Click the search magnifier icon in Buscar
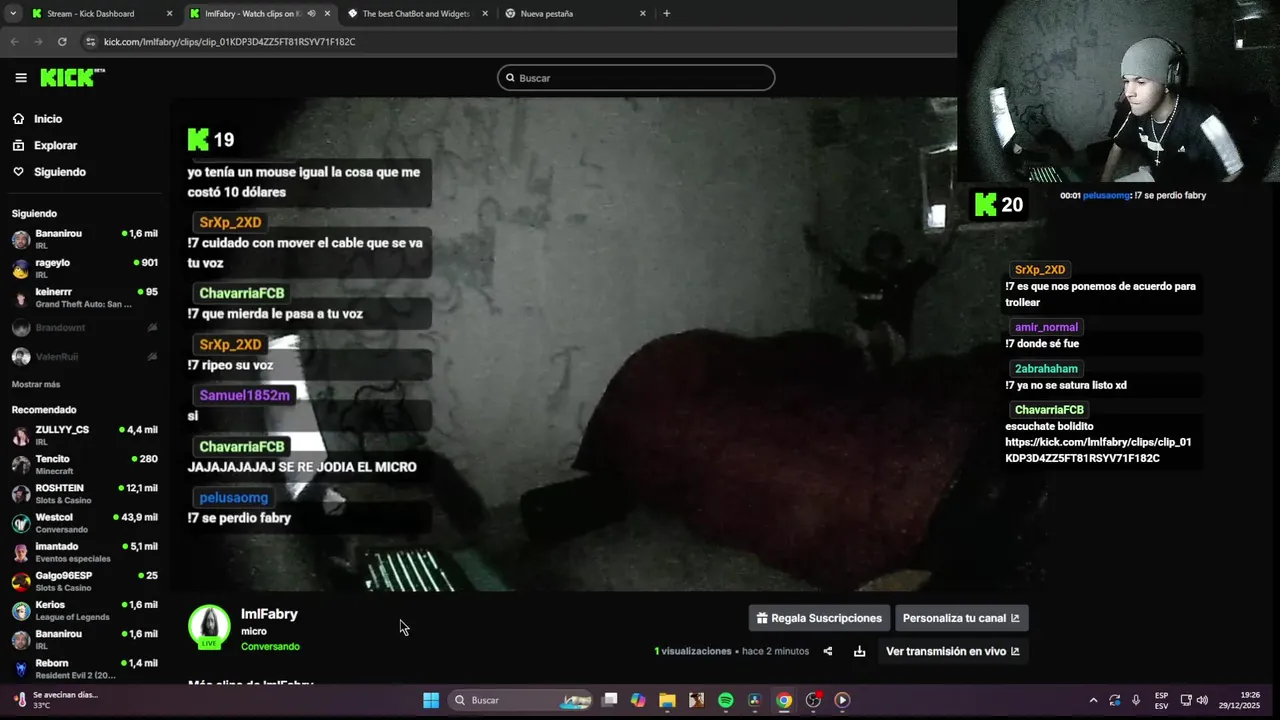Screen dimensions: 1280x720 pyautogui.click(x=510, y=78)
